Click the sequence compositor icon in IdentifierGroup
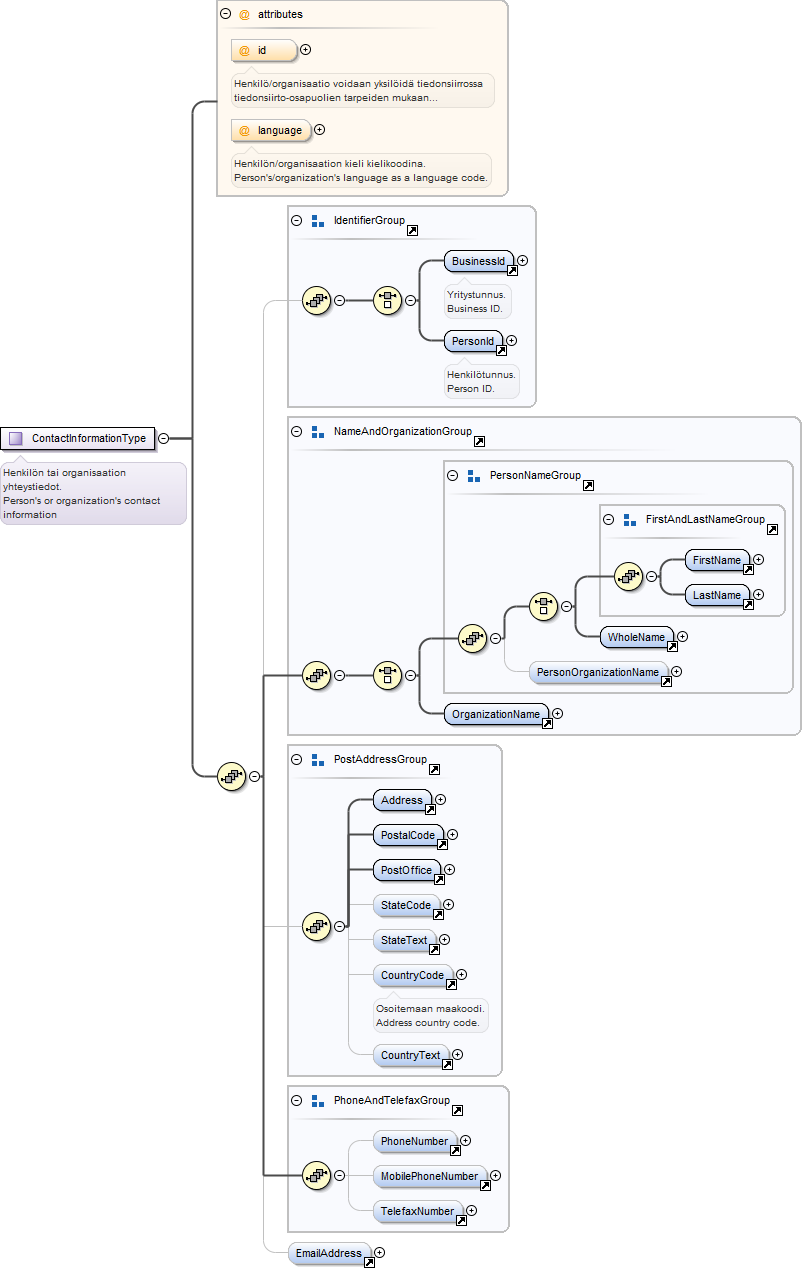803x1269 pixels. (317, 299)
